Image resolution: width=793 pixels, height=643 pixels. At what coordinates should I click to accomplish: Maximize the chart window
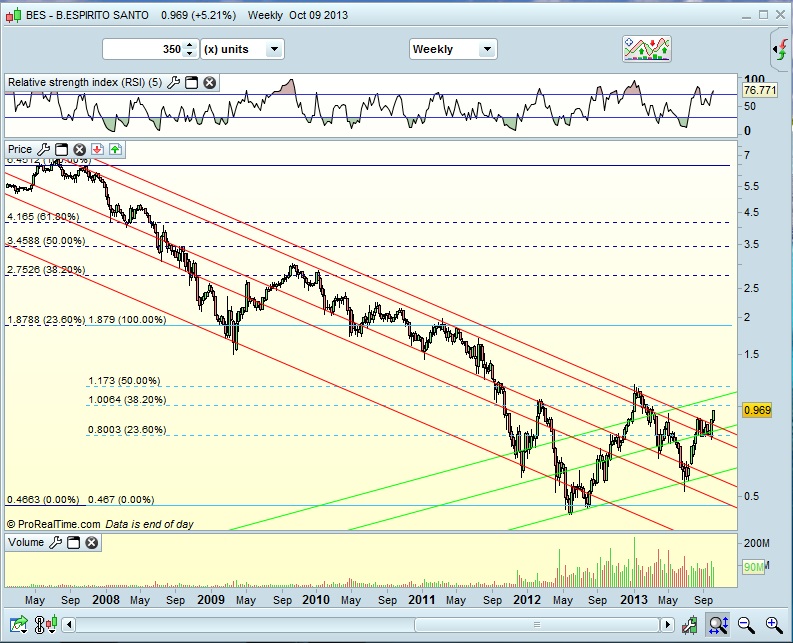[764, 15]
